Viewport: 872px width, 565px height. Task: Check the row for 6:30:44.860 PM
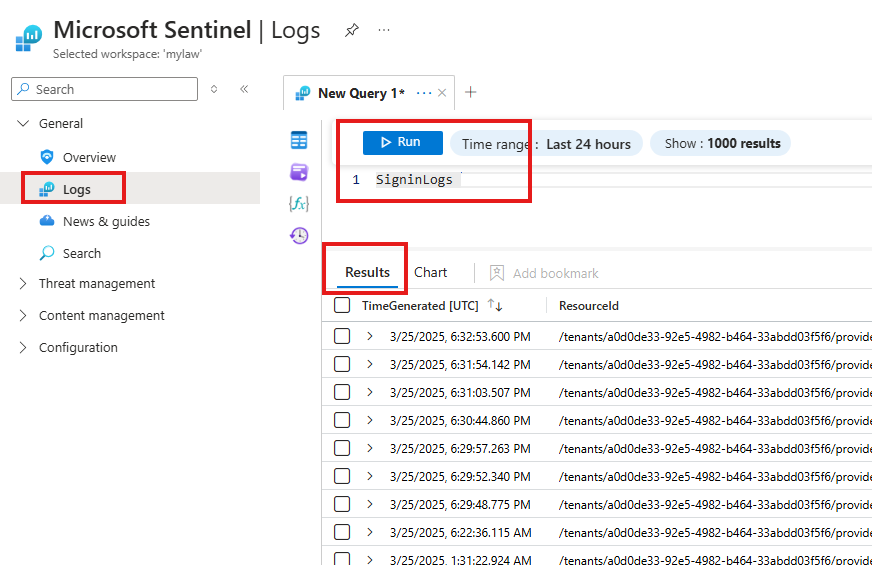pyautogui.click(x=342, y=420)
